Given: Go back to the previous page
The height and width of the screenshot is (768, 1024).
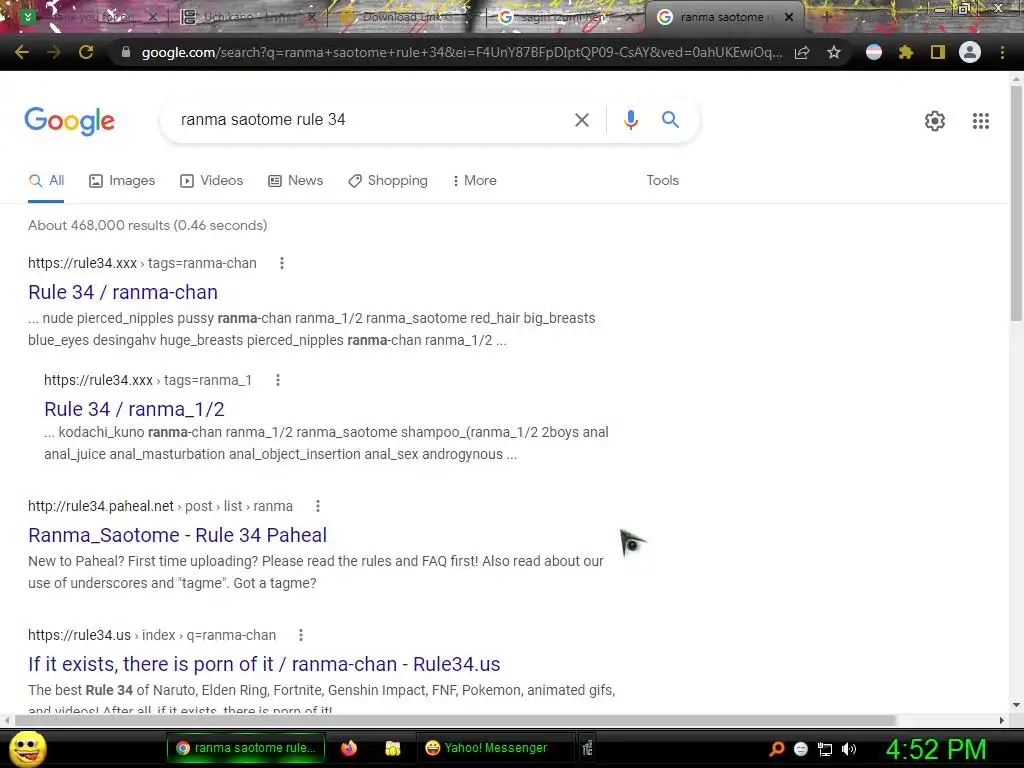Looking at the screenshot, I should [22, 52].
